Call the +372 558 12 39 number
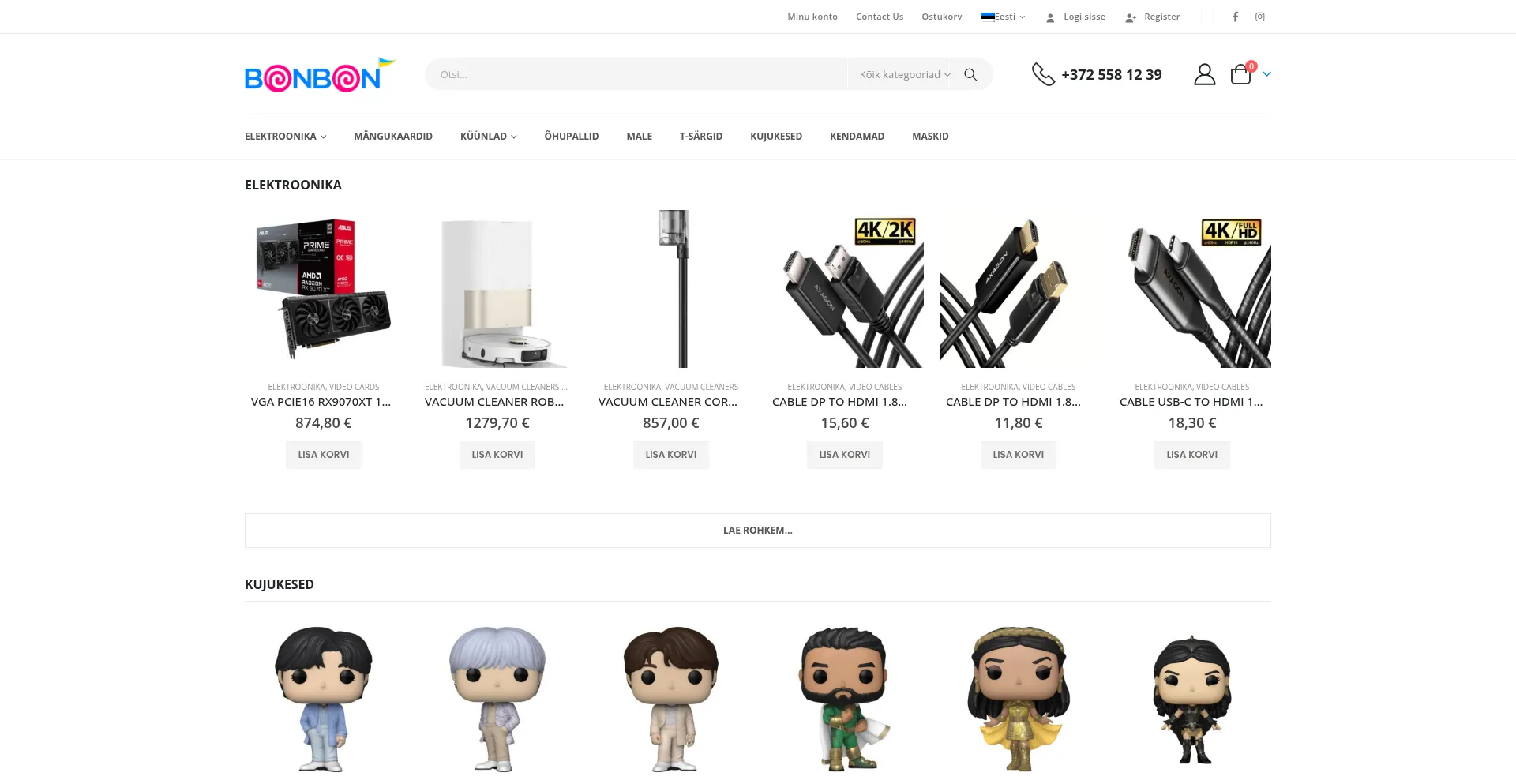Viewport: 1516px width, 784px height. click(1112, 74)
